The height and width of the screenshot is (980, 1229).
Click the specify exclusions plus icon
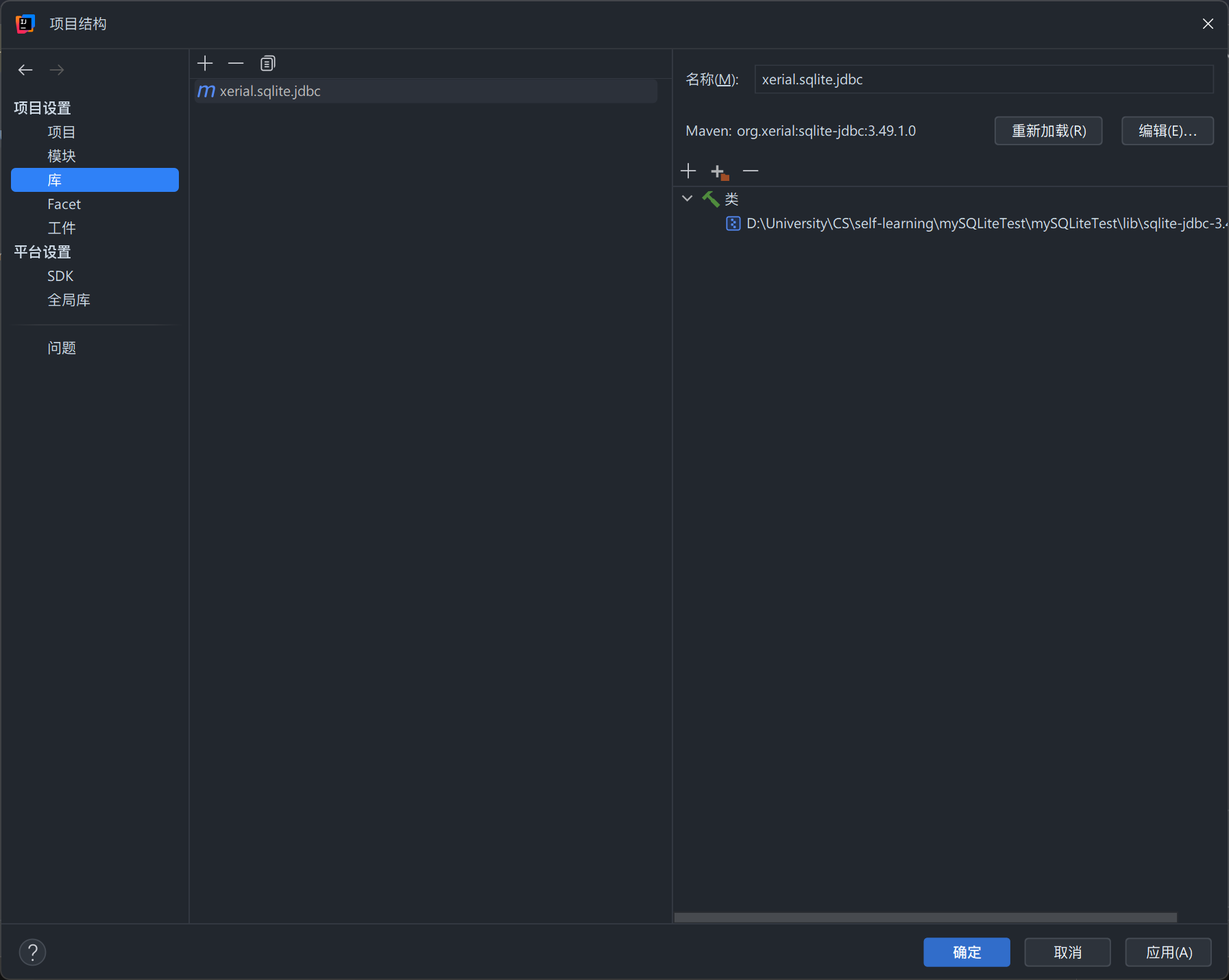(x=719, y=171)
